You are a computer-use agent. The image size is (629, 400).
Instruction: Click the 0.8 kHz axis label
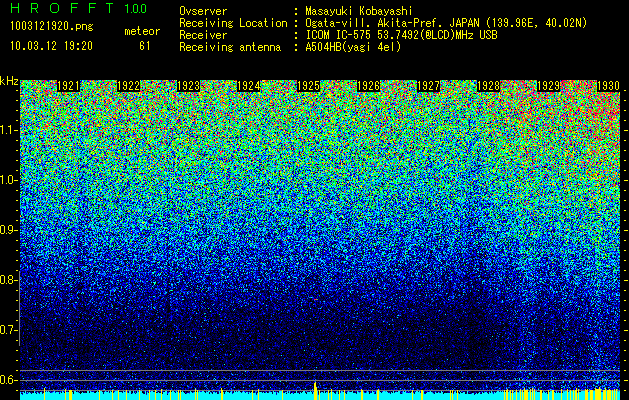click(7, 280)
